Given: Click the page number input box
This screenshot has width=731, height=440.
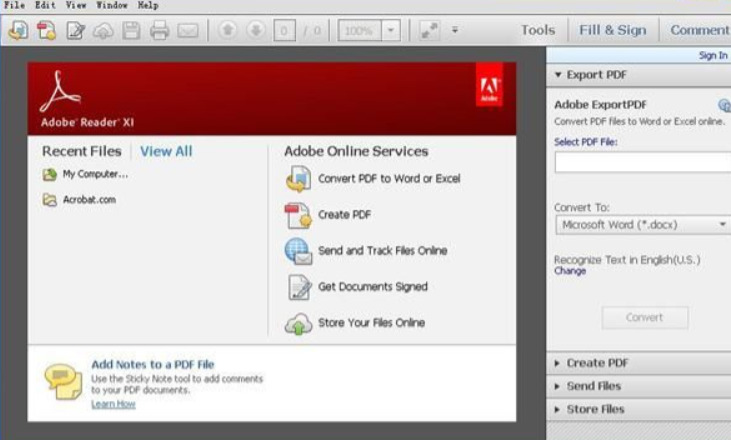Looking at the screenshot, I should coord(284,31).
